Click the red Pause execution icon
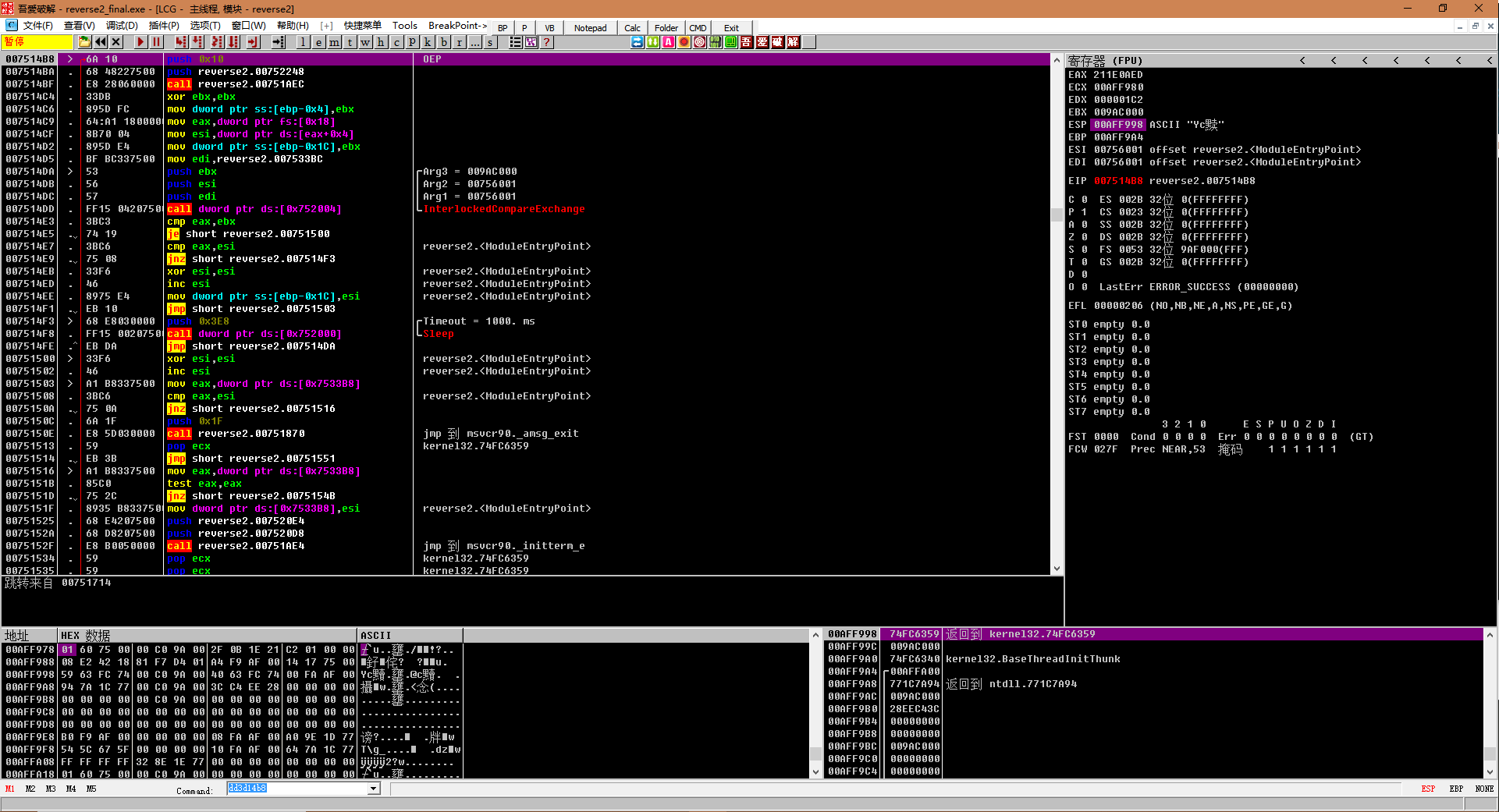This screenshot has height=812, width=1499. click(x=156, y=42)
